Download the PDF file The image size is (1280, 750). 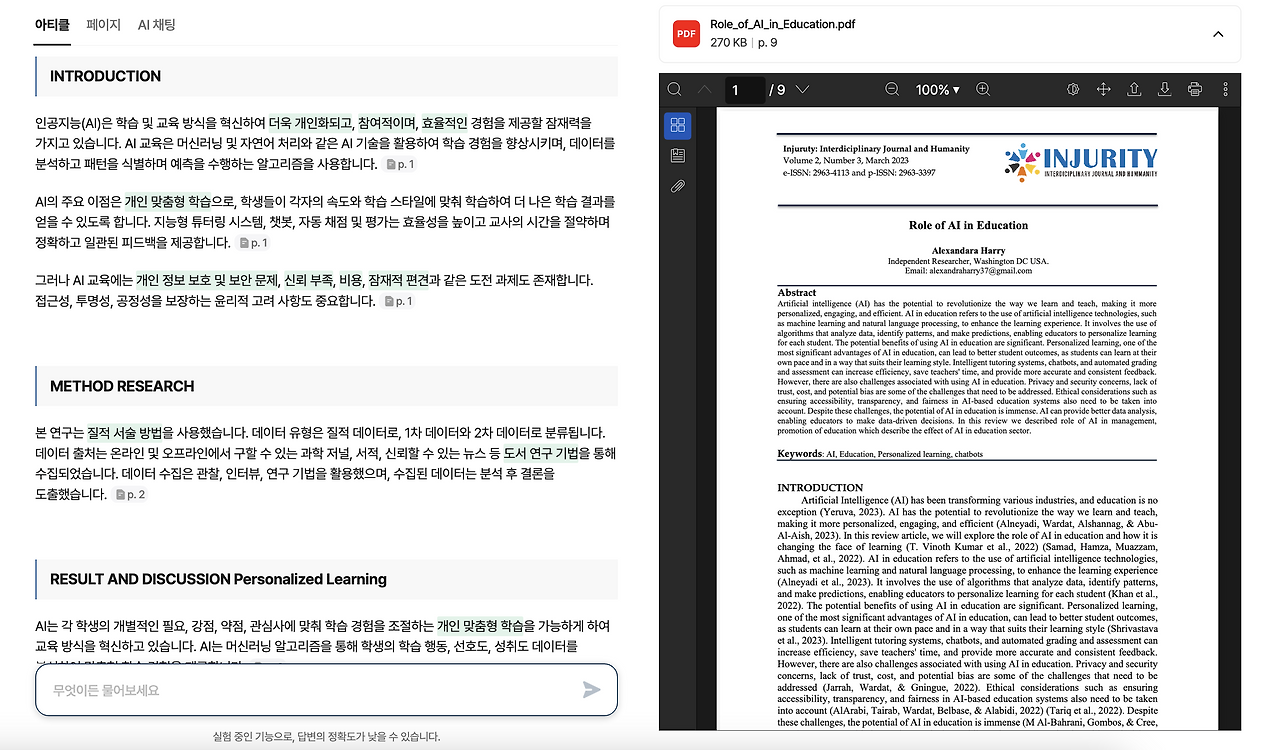tap(1163, 89)
